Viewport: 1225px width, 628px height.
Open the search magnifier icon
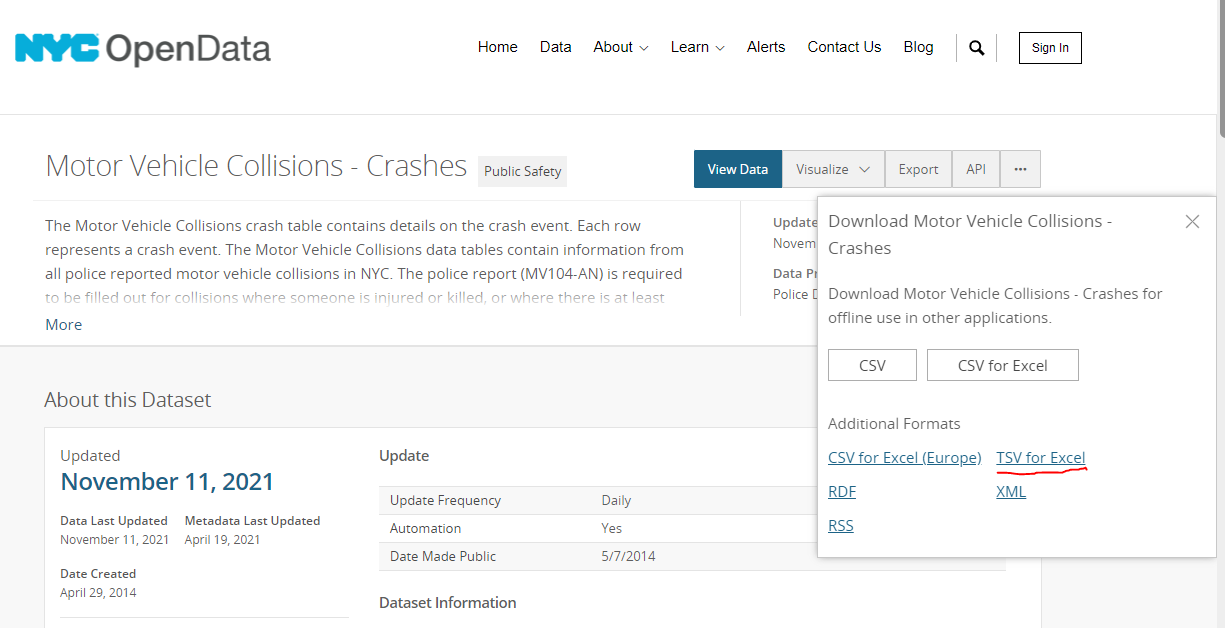click(x=977, y=48)
